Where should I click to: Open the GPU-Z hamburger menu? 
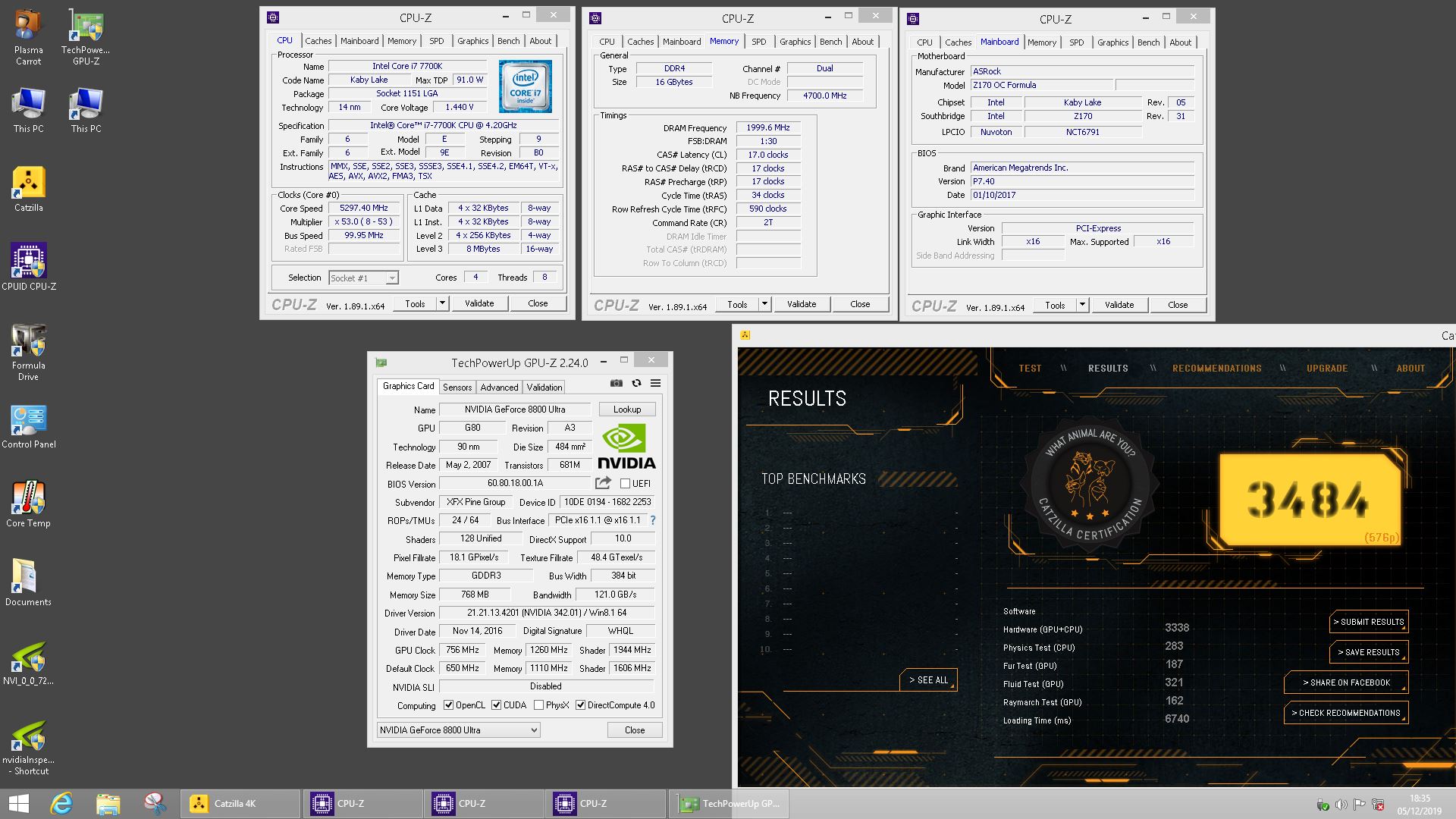tap(655, 384)
